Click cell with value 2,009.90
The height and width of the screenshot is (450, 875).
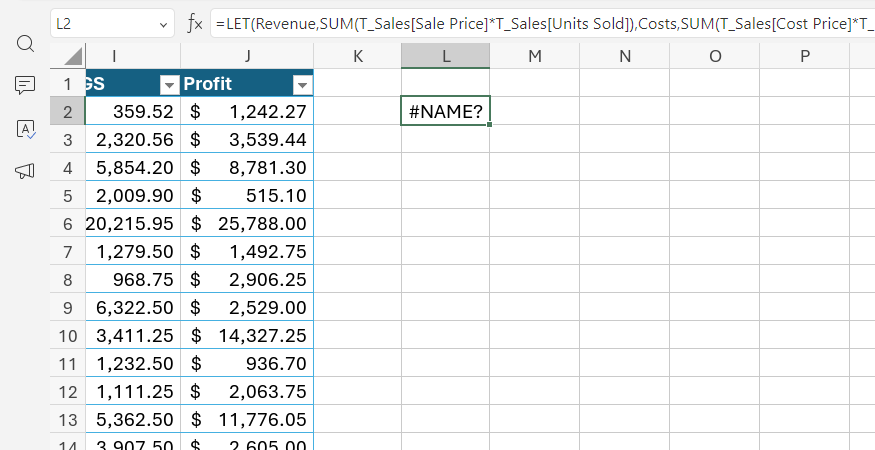pos(133,195)
